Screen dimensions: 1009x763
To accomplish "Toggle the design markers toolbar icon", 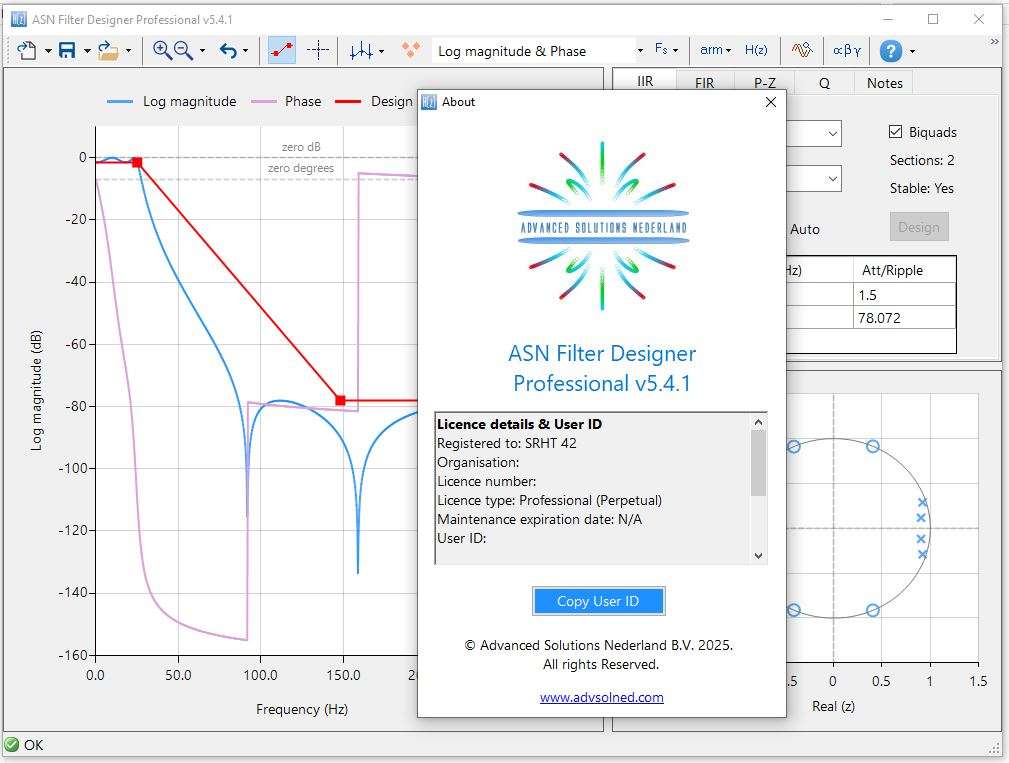I will (x=282, y=50).
